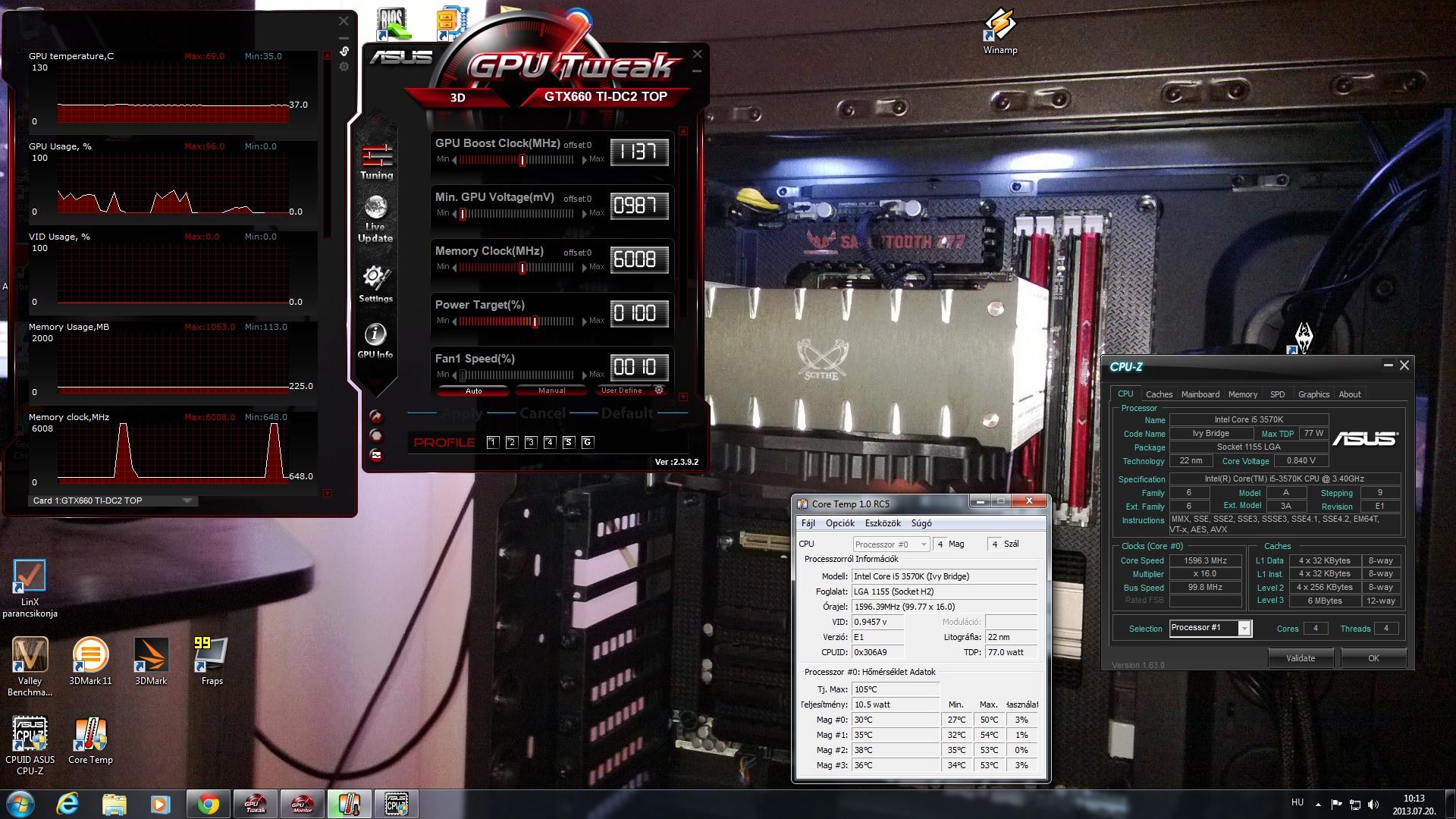Click OK button in CPU-Z
Screen dimensions: 1456x819
coord(1373,658)
